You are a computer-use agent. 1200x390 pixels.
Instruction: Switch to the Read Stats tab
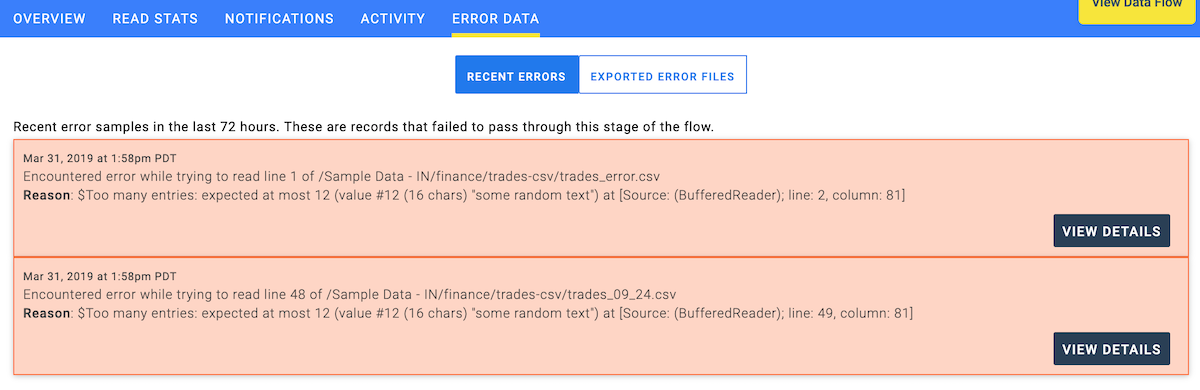click(x=155, y=19)
